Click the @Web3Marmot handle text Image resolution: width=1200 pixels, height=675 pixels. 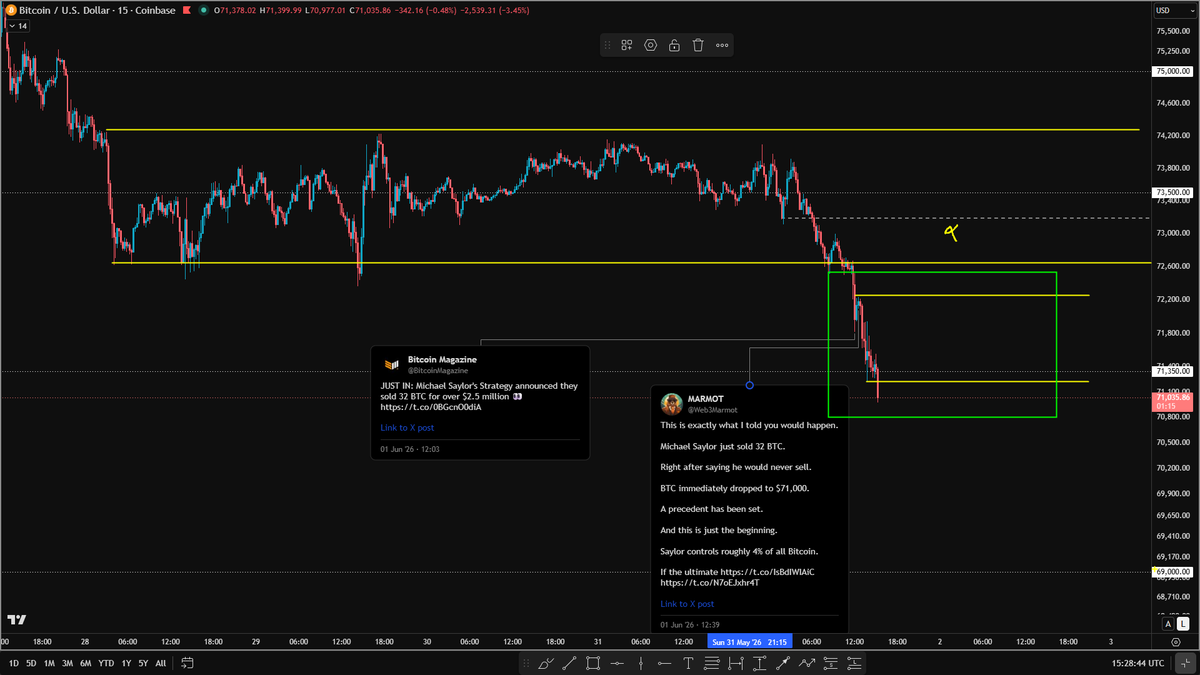712,409
